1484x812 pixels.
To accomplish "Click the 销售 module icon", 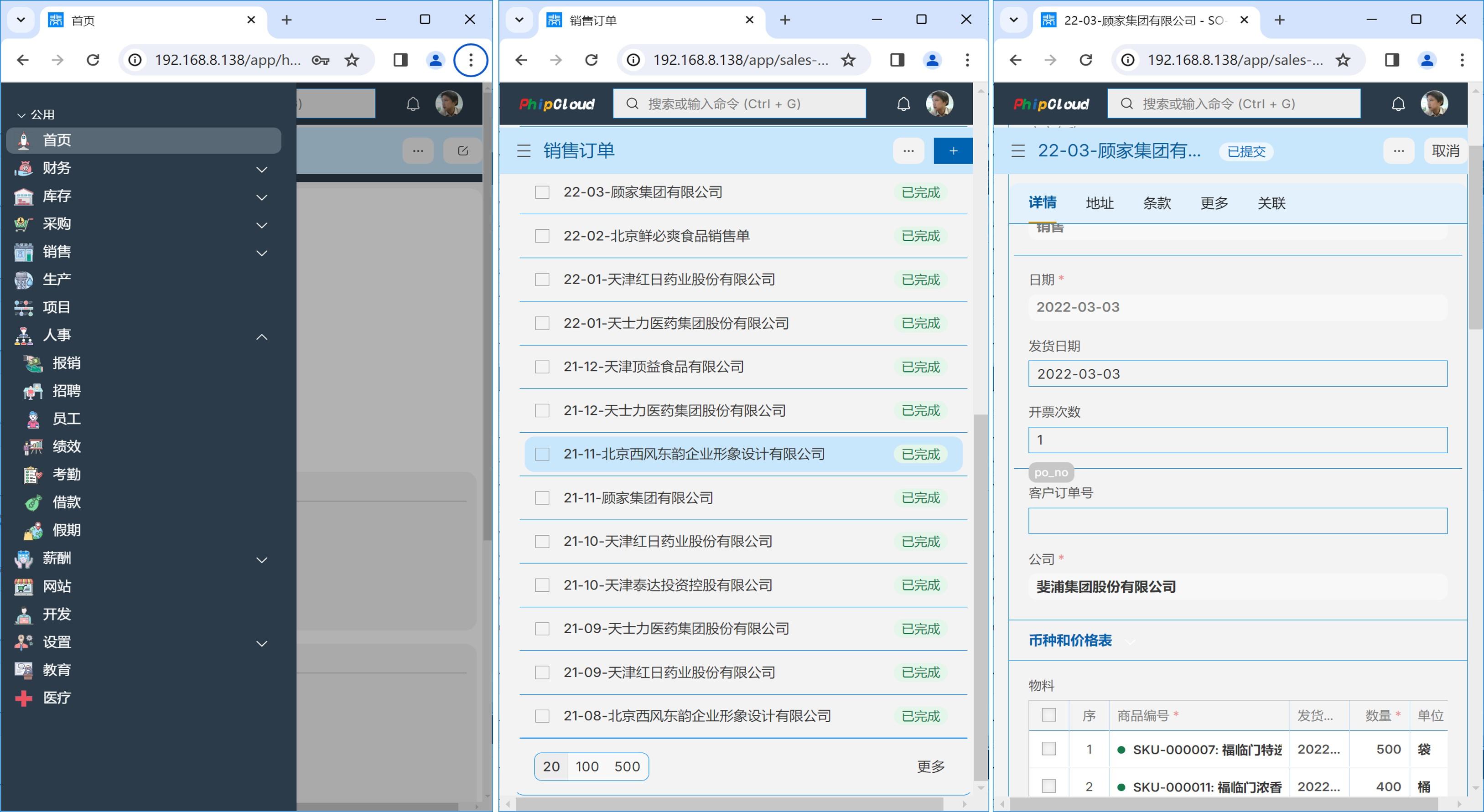I will [24, 252].
